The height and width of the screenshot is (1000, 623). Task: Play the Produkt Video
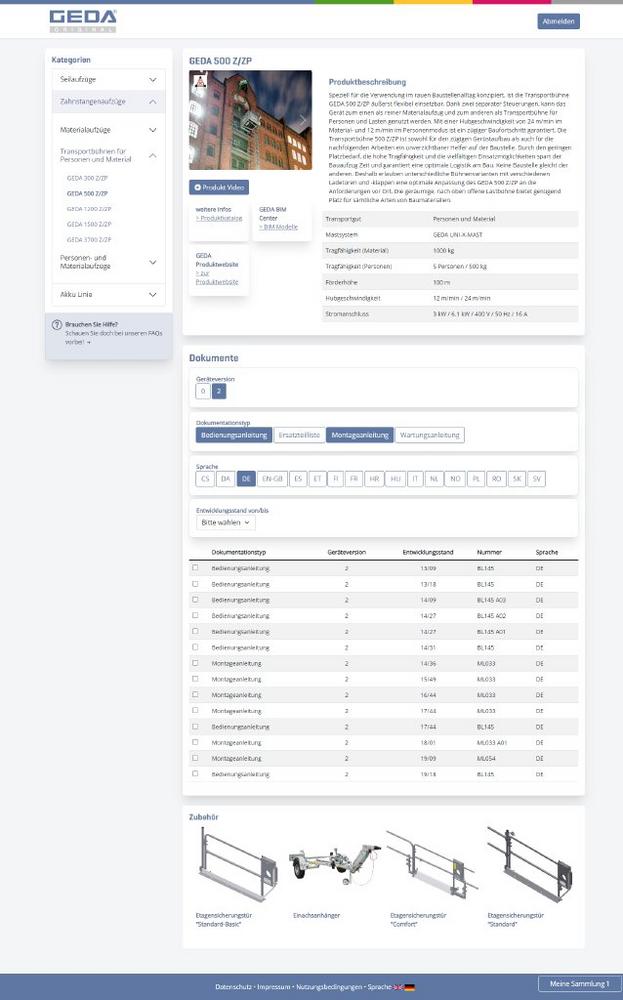[x=219, y=188]
